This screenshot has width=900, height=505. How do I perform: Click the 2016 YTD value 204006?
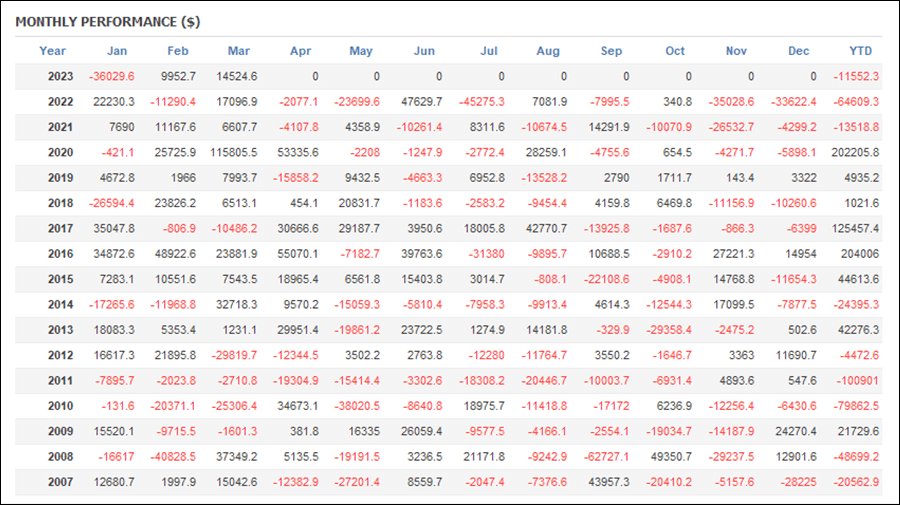(x=860, y=254)
